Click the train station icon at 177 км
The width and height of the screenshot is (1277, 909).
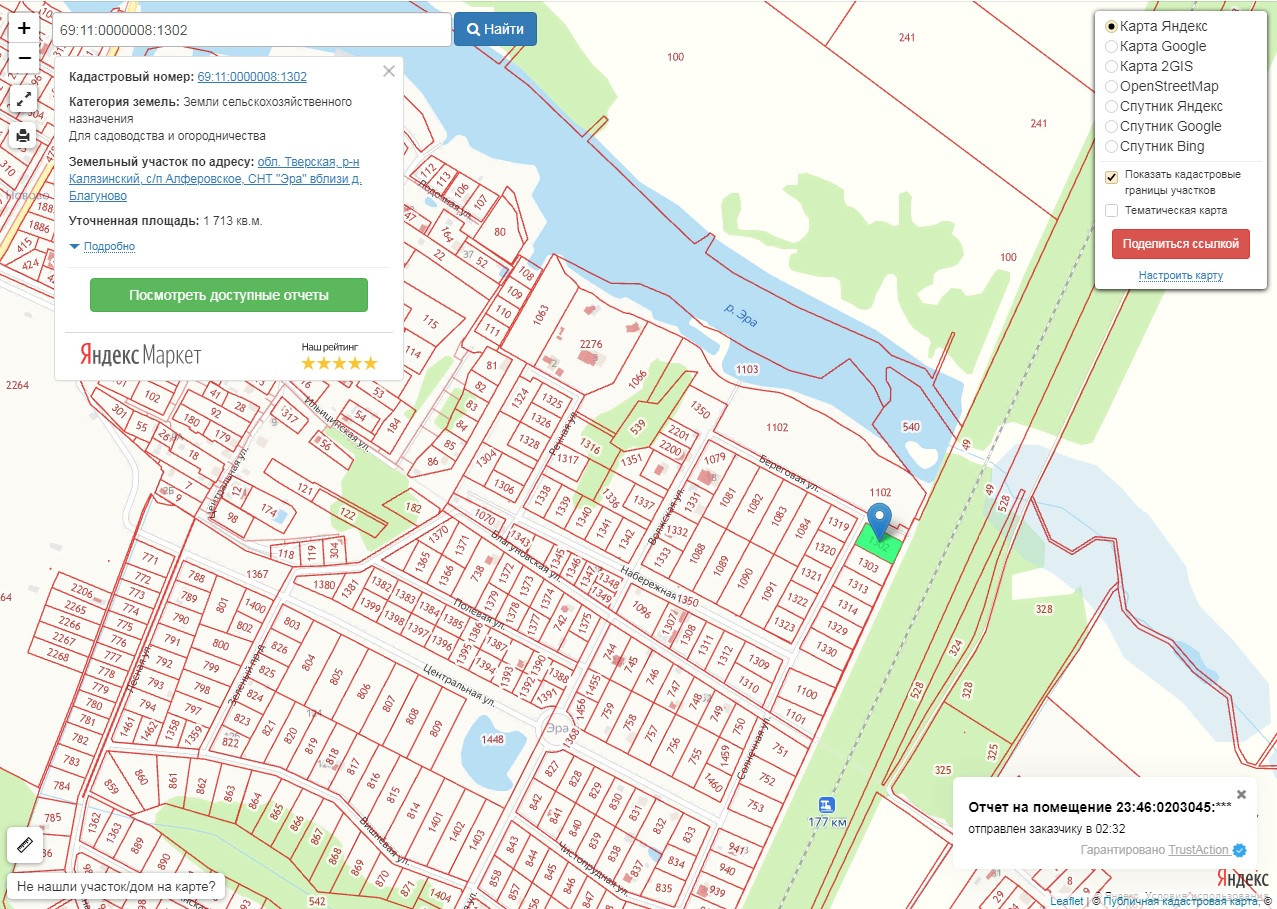coord(825,805)
